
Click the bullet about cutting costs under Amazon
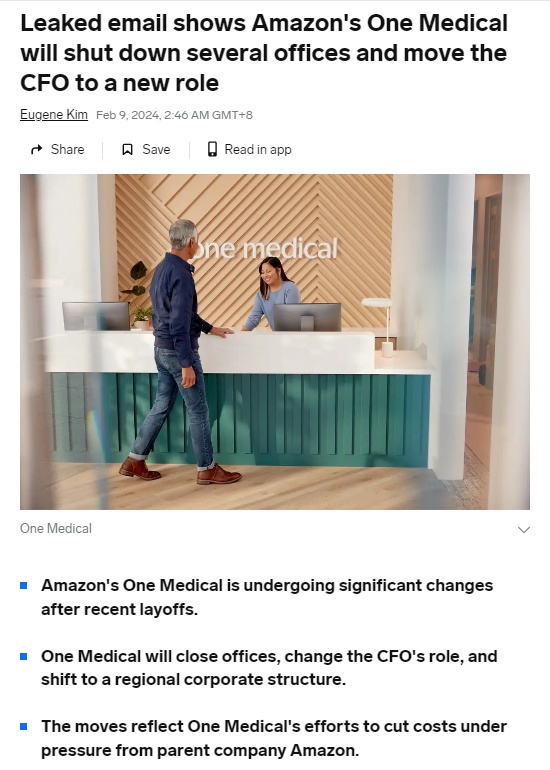click(274, 738)
